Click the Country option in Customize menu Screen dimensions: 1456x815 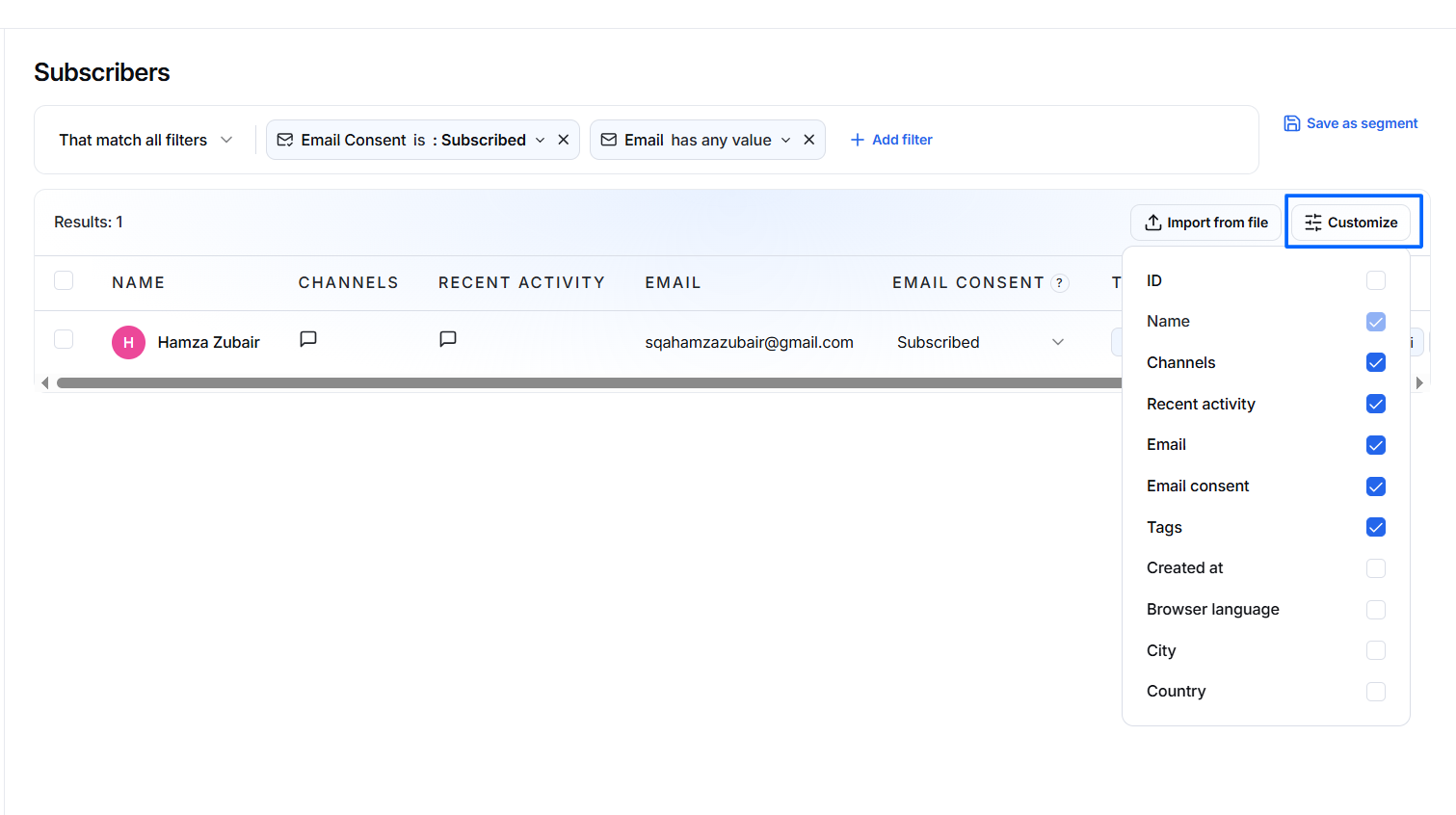(x=1176, y=691)
